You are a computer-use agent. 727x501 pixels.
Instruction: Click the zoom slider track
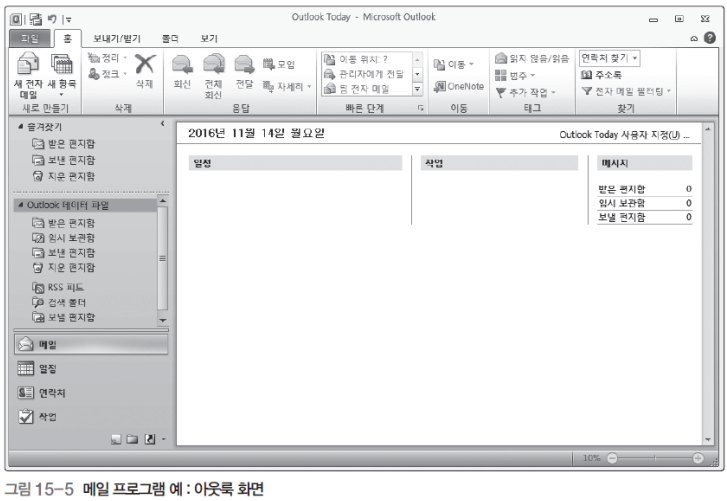tap(655, 458)
